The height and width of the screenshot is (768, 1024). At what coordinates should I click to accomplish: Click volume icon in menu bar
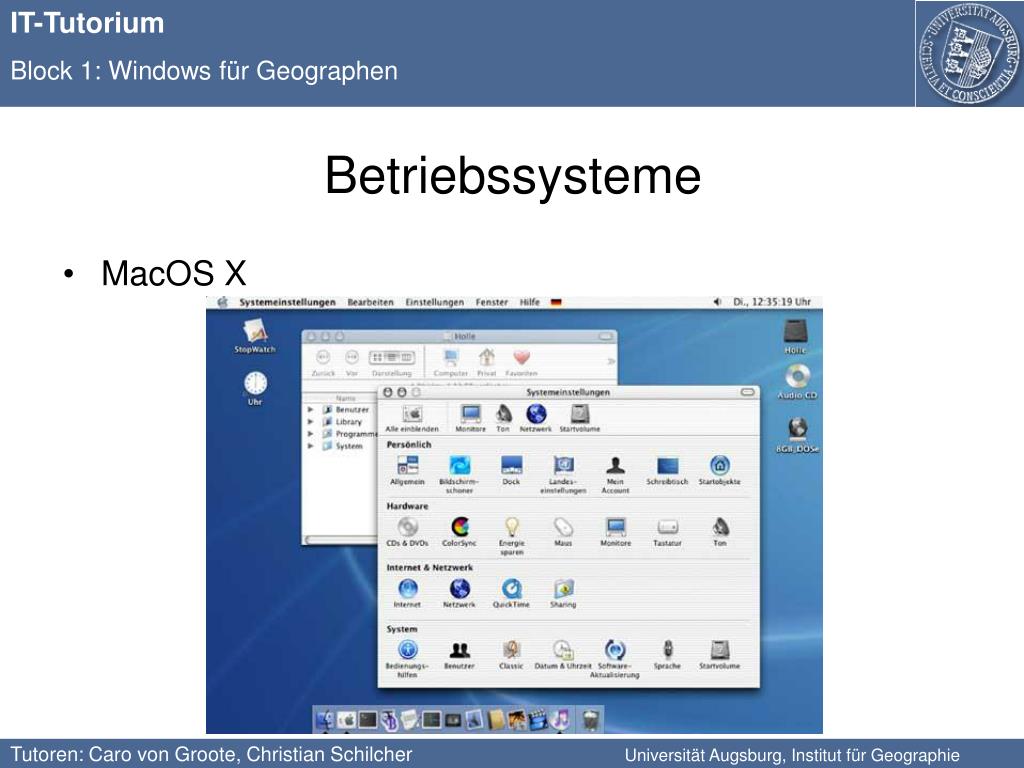coord(717,302)
